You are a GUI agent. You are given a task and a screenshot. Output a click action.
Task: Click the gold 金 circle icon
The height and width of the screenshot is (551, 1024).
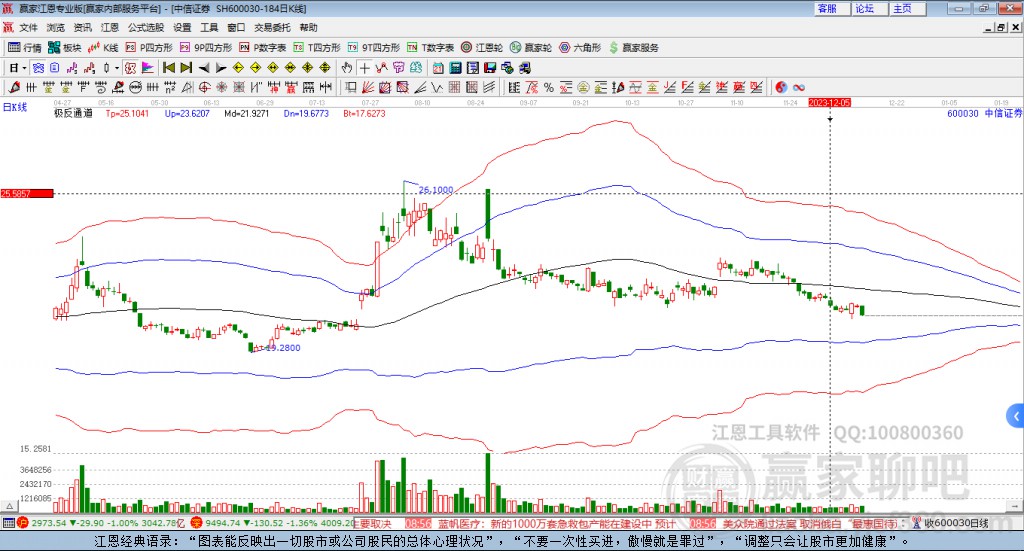583,87
